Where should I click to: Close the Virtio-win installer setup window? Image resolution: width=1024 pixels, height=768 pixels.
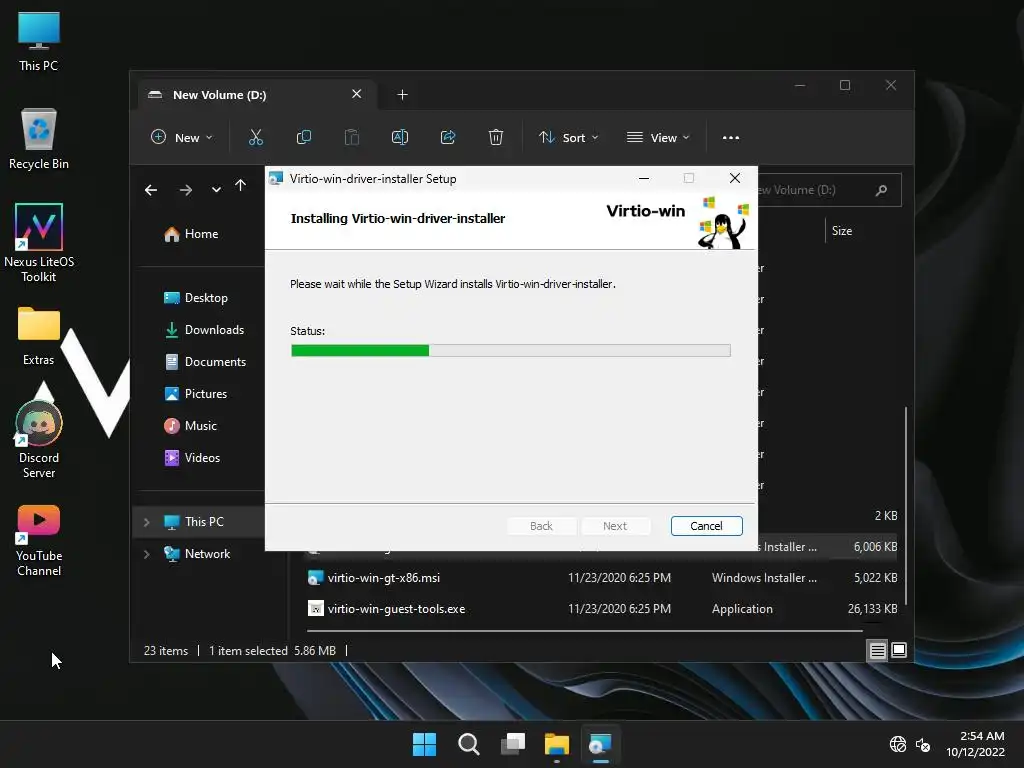click(x=735, y=178)
